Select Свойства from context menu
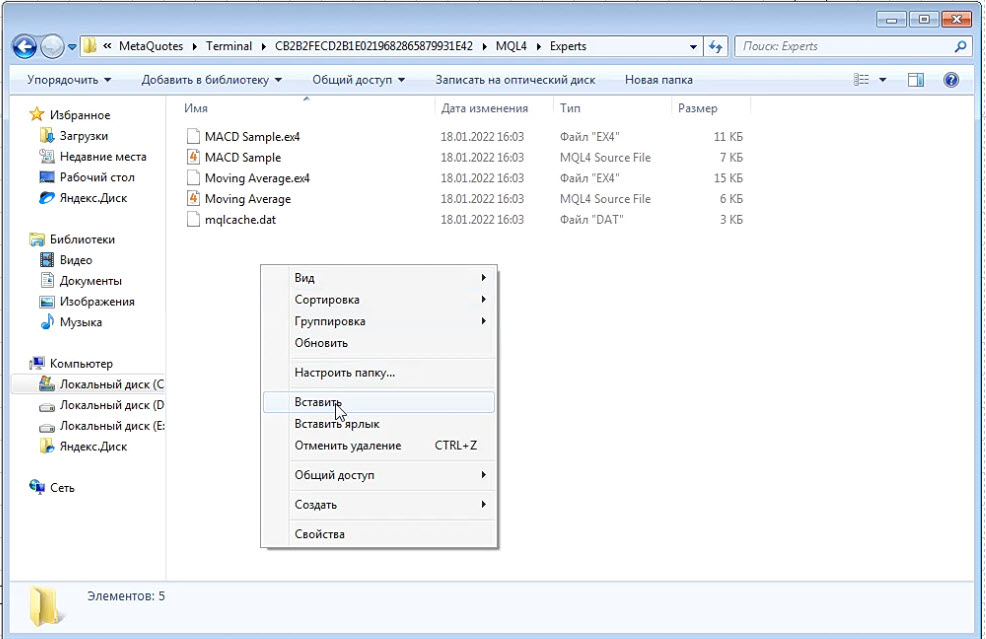 (320, 534)
